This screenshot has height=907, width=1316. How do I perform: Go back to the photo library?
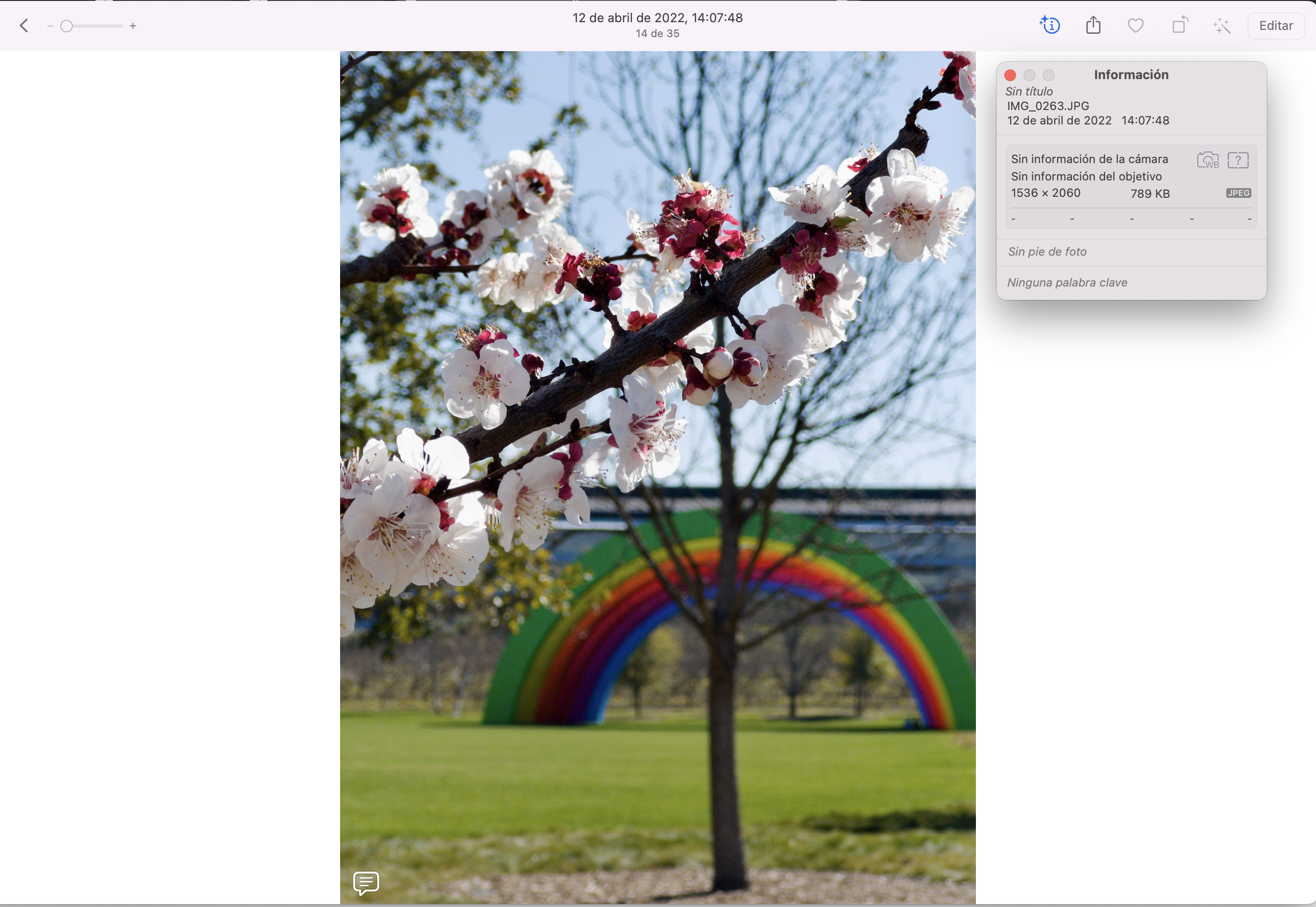[24, 26]
